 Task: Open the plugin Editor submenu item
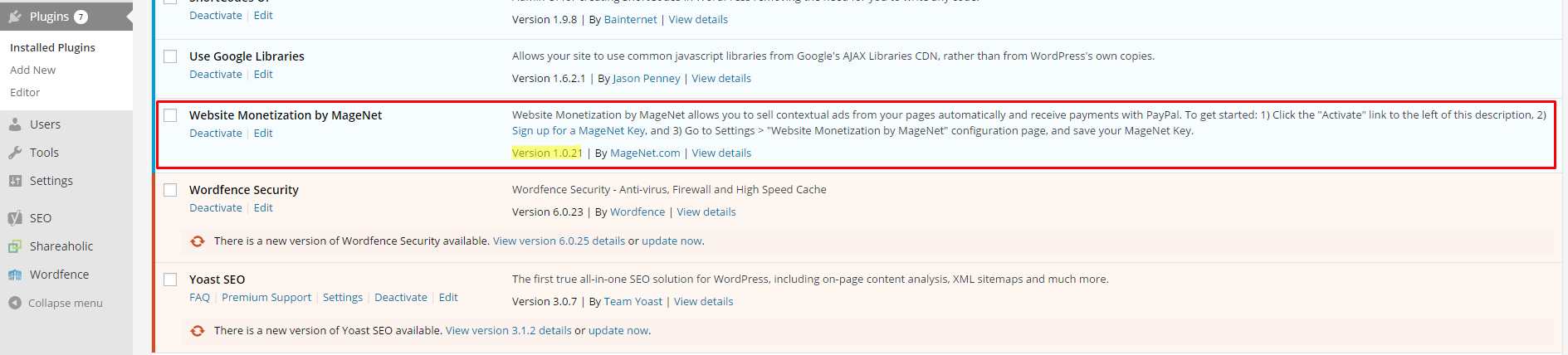pos(25,92)
